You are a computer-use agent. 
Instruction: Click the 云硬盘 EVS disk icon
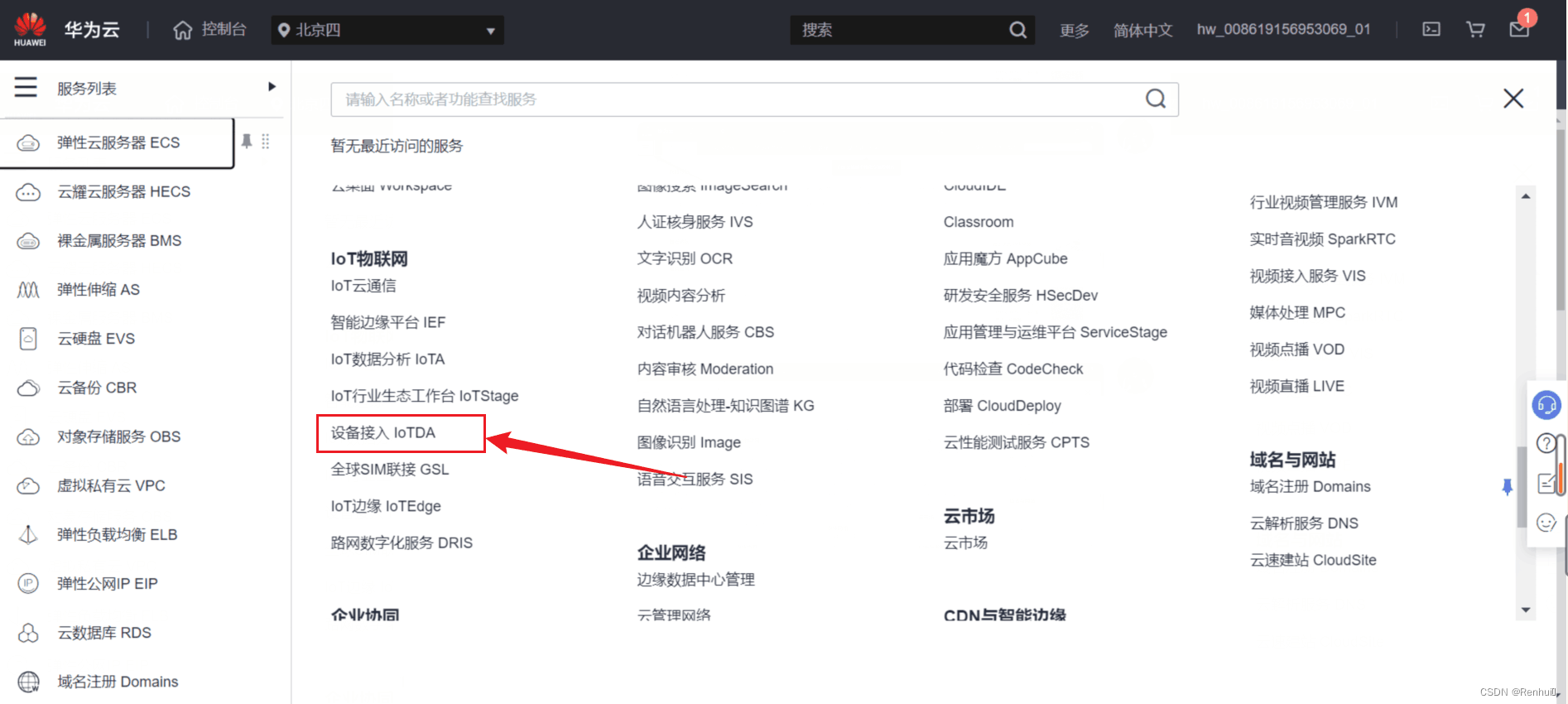[28, 339]
